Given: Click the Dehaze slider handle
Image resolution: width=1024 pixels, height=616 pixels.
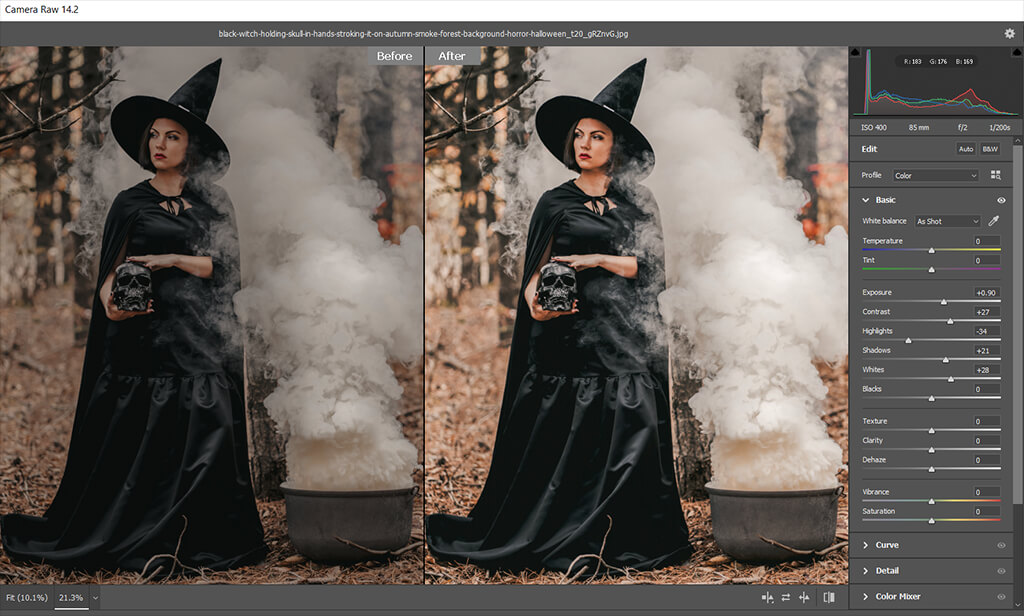Looking at the screenshot, I should [932, 469].
